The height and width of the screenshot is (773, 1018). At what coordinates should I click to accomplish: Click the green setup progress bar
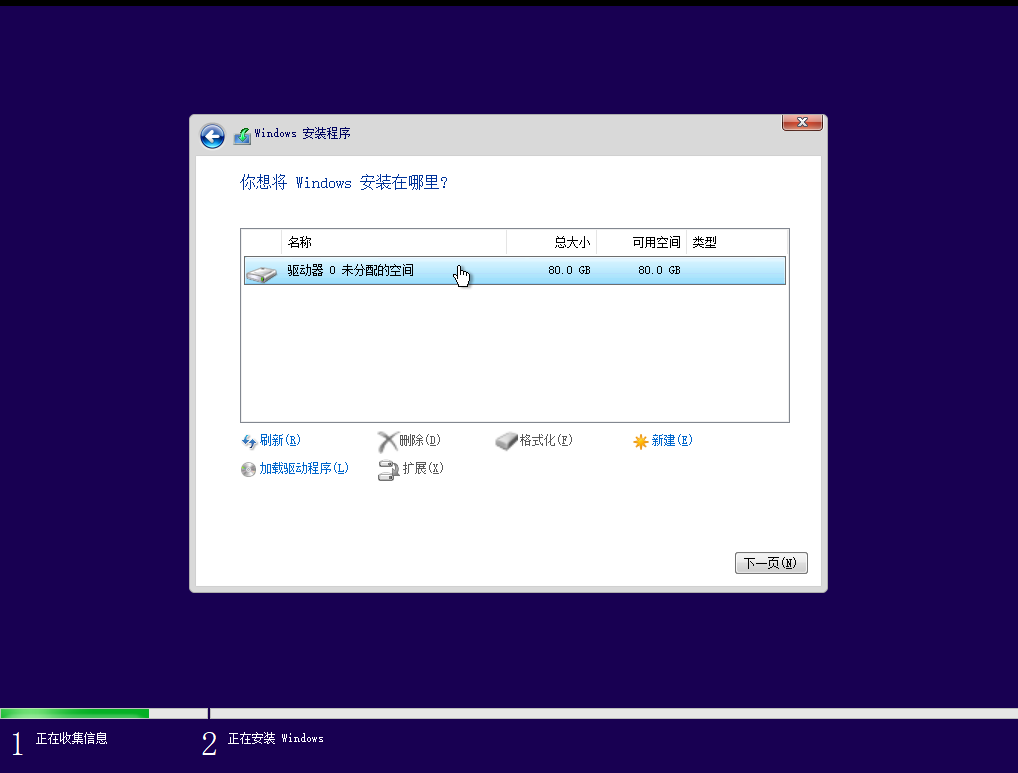[75, 713]
